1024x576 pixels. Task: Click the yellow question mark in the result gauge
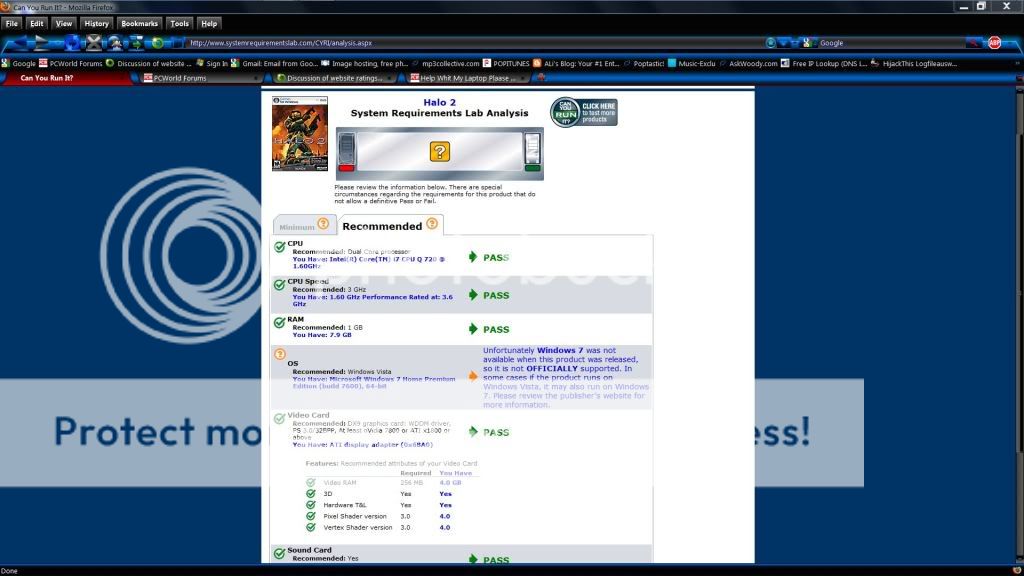tap(440, 152)
